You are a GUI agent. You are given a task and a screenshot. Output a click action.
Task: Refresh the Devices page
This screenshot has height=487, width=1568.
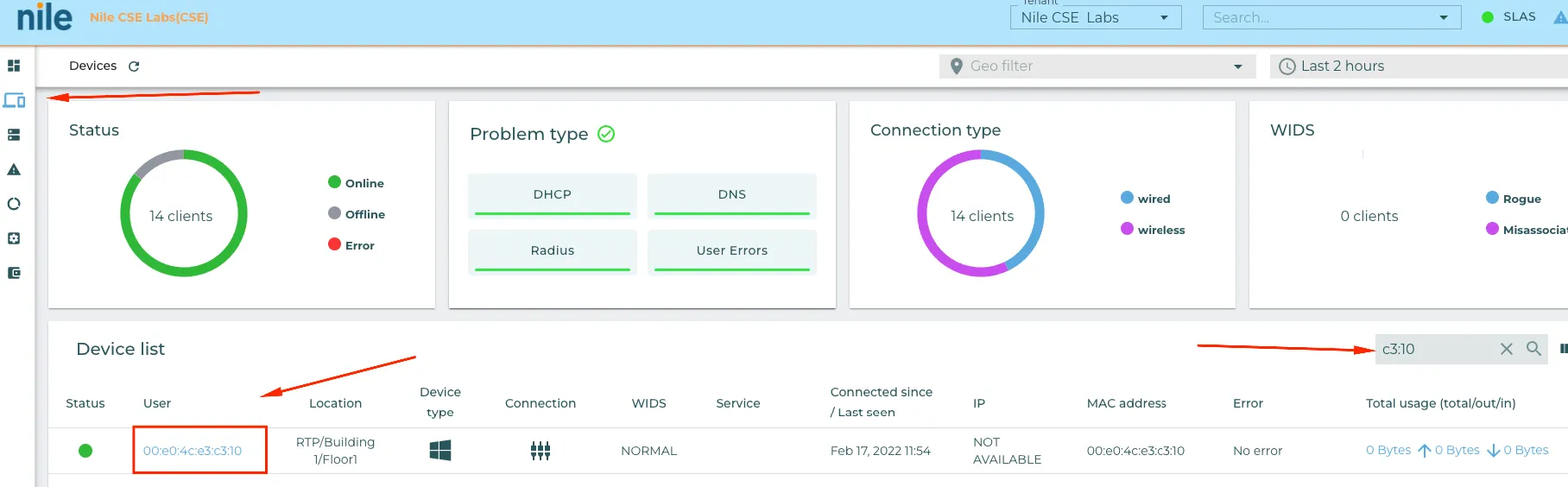(134, 66)
